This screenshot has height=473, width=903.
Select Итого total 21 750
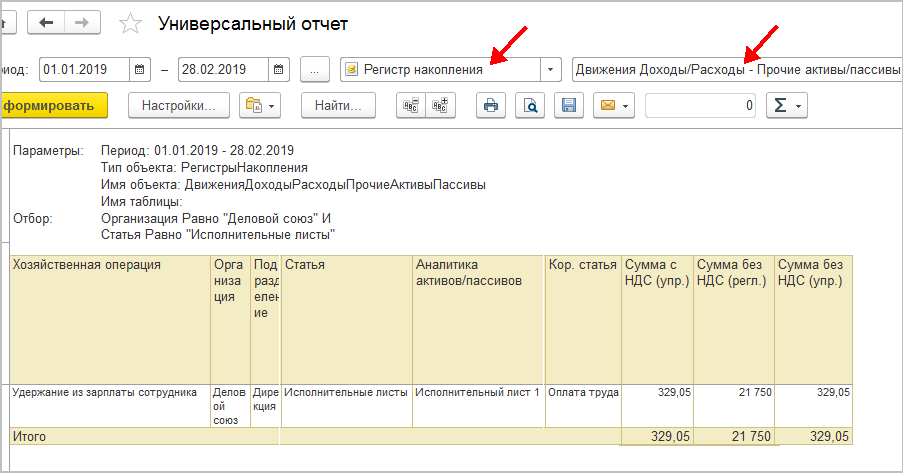(734, 436)
